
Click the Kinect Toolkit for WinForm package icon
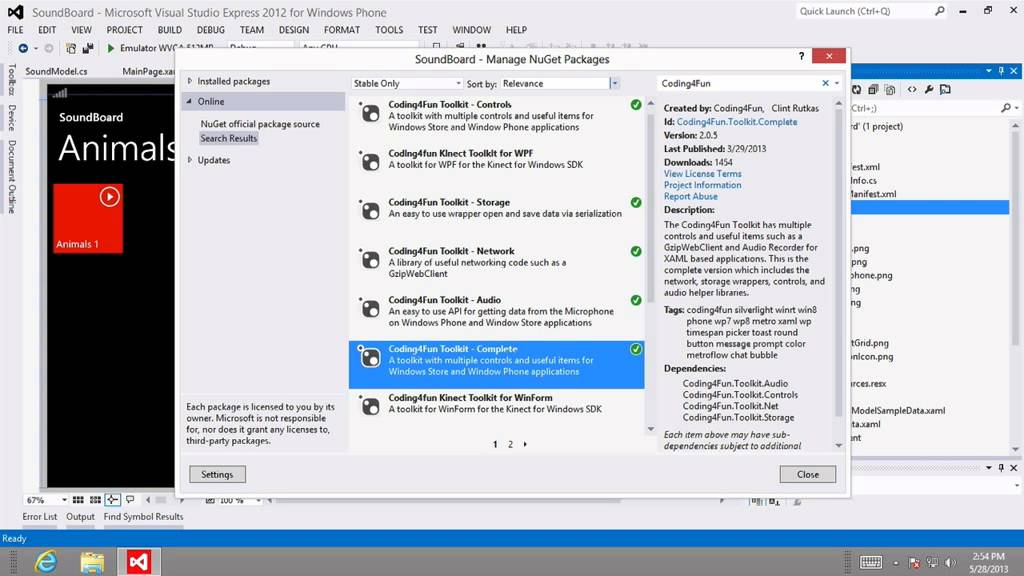(x=370, y=406)
